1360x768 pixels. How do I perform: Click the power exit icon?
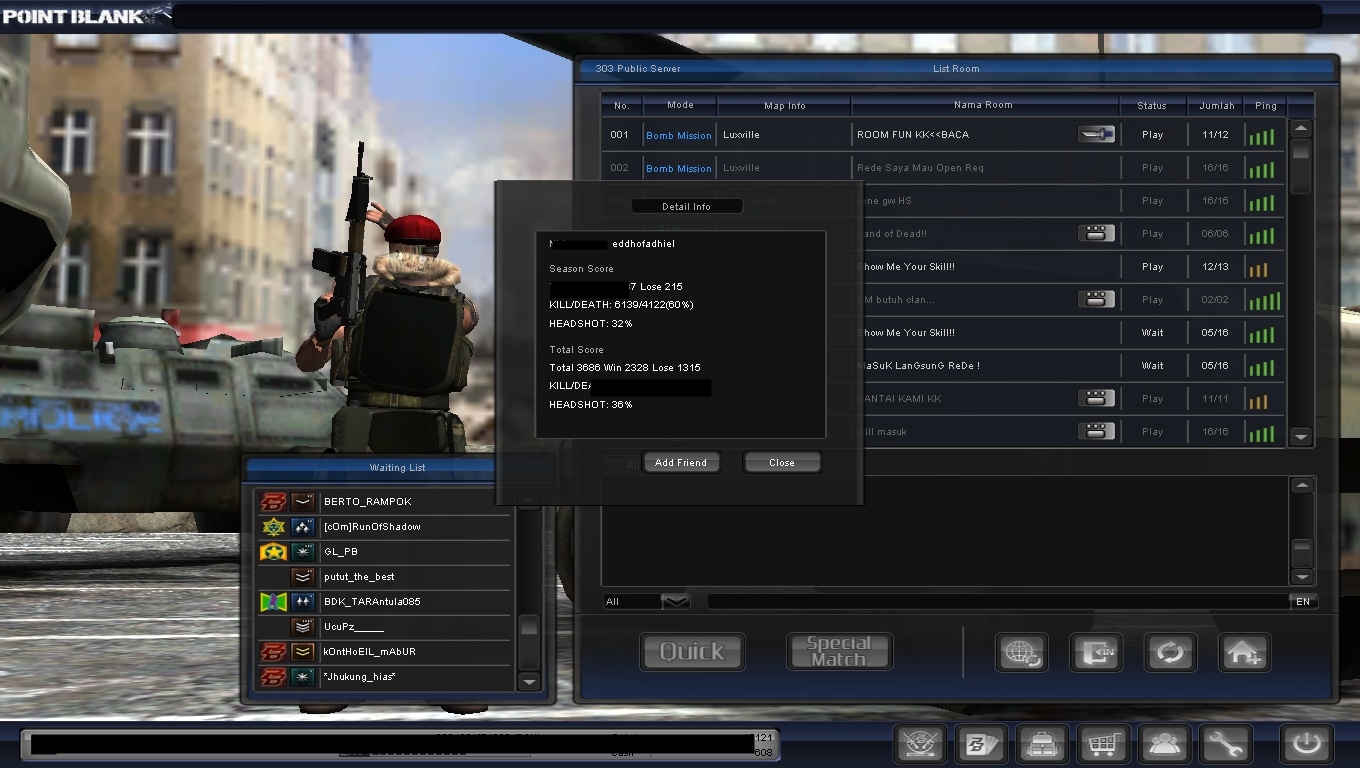[1307, 745]
